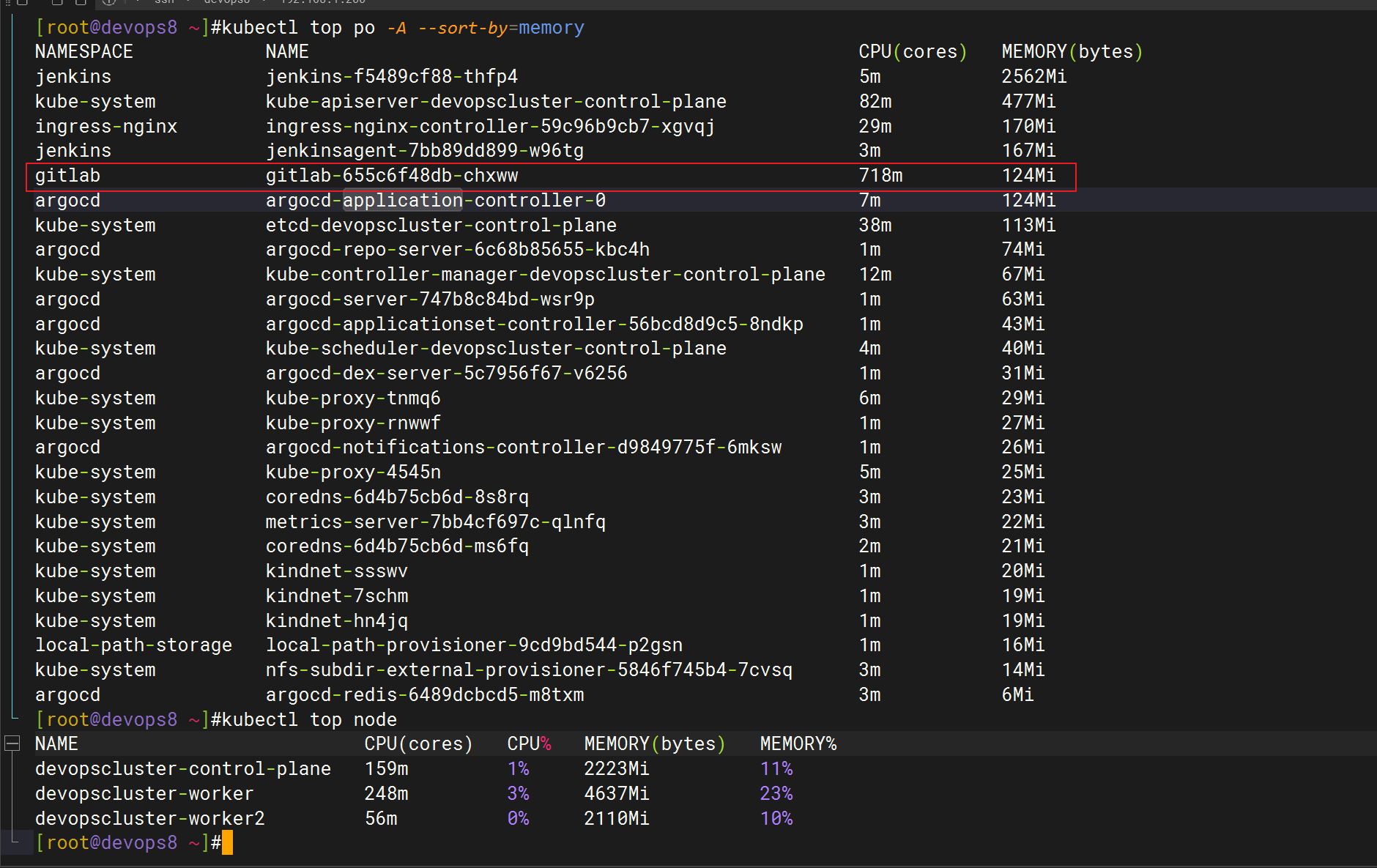Screen dimensions: 1377x868
Task: Select pod name jenkins-f5489cf88-thfp4
Action: [x=392, y=77]
